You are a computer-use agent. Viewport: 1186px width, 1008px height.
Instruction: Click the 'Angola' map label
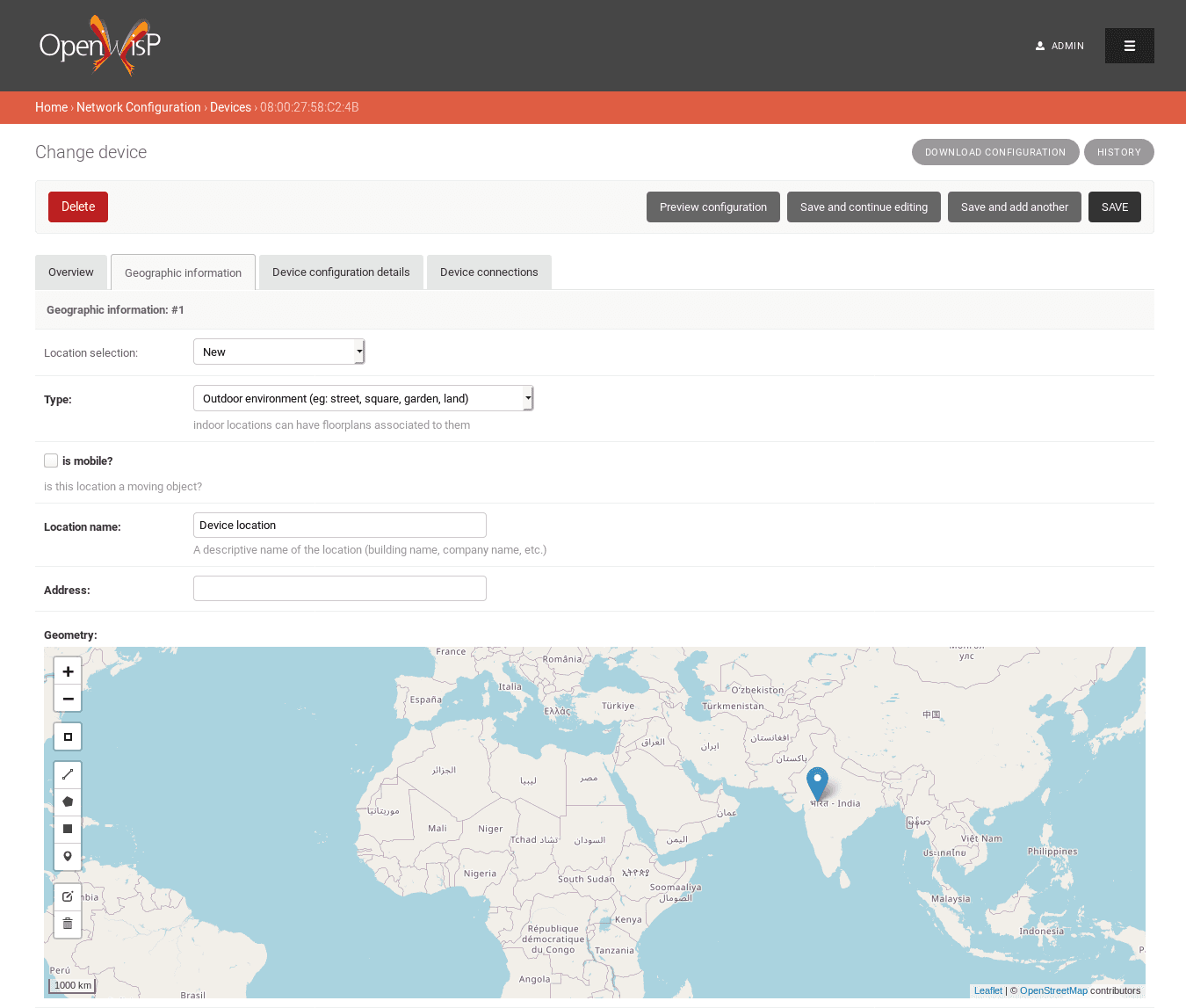[x=535, y=979]
